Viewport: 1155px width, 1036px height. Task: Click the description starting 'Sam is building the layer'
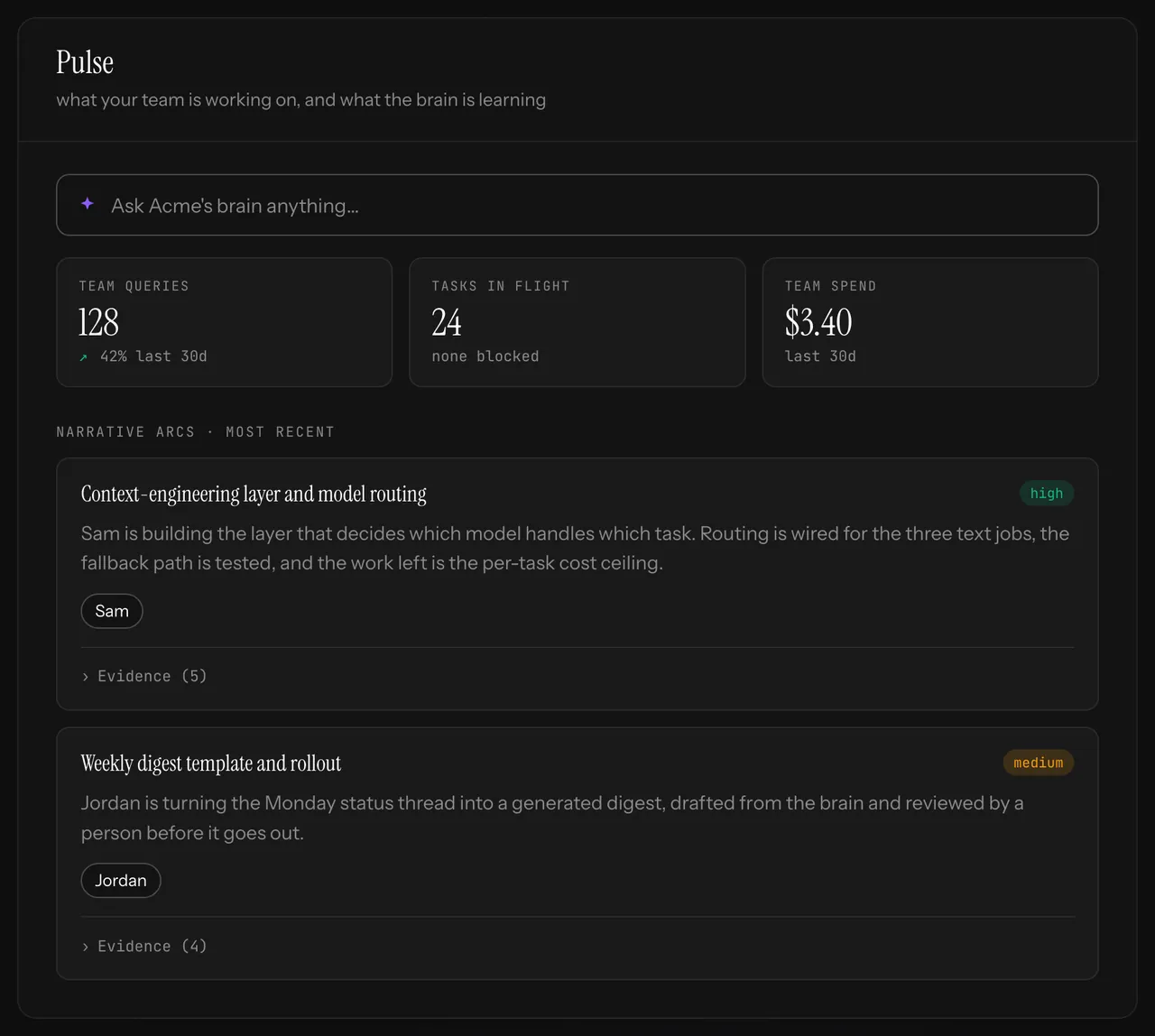pos(575,548)
